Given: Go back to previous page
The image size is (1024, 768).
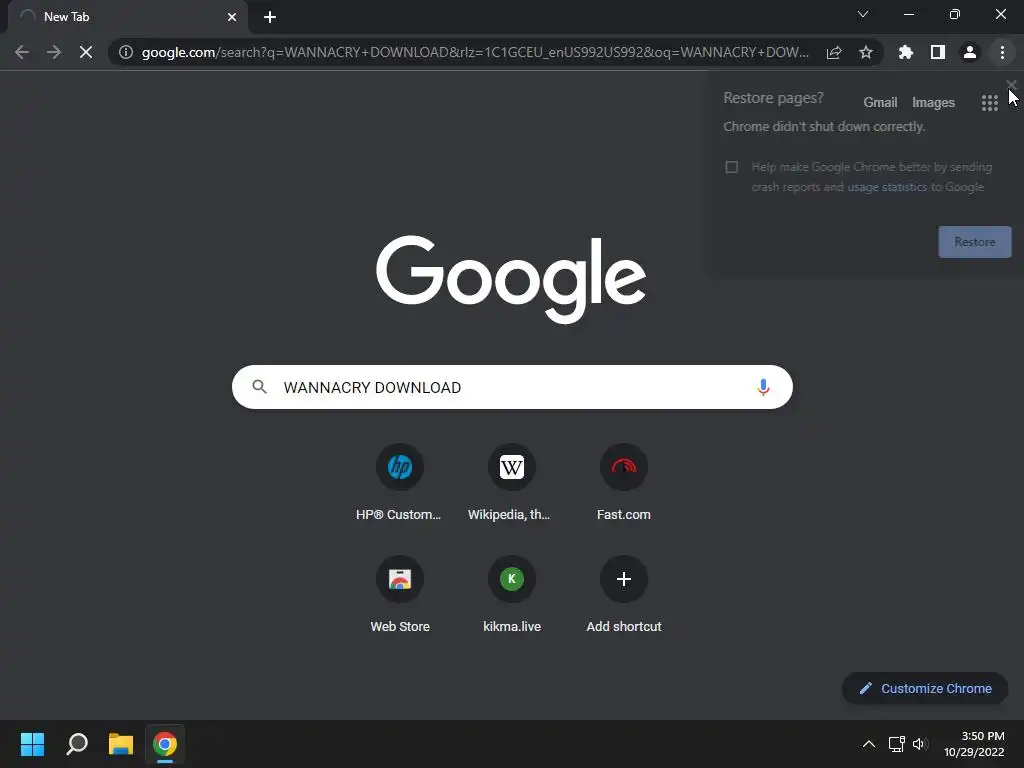Looking at the screenshot, I should point(22,52).
